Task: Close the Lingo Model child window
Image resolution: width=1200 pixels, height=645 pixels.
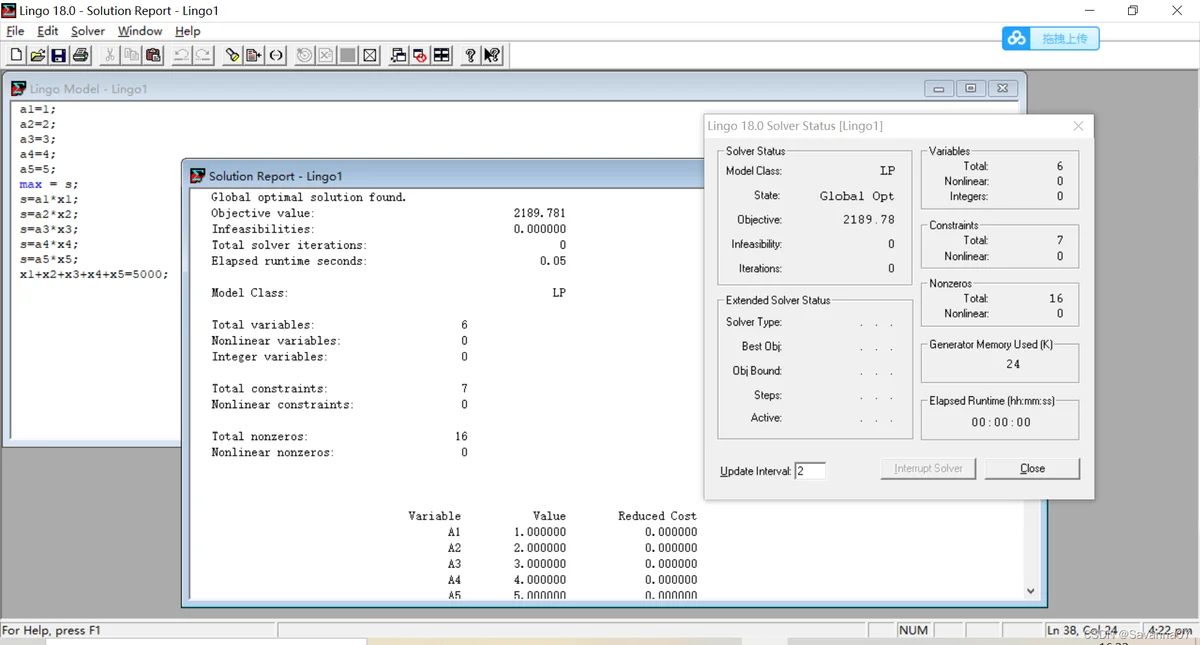Action: tap(1005, 88)
